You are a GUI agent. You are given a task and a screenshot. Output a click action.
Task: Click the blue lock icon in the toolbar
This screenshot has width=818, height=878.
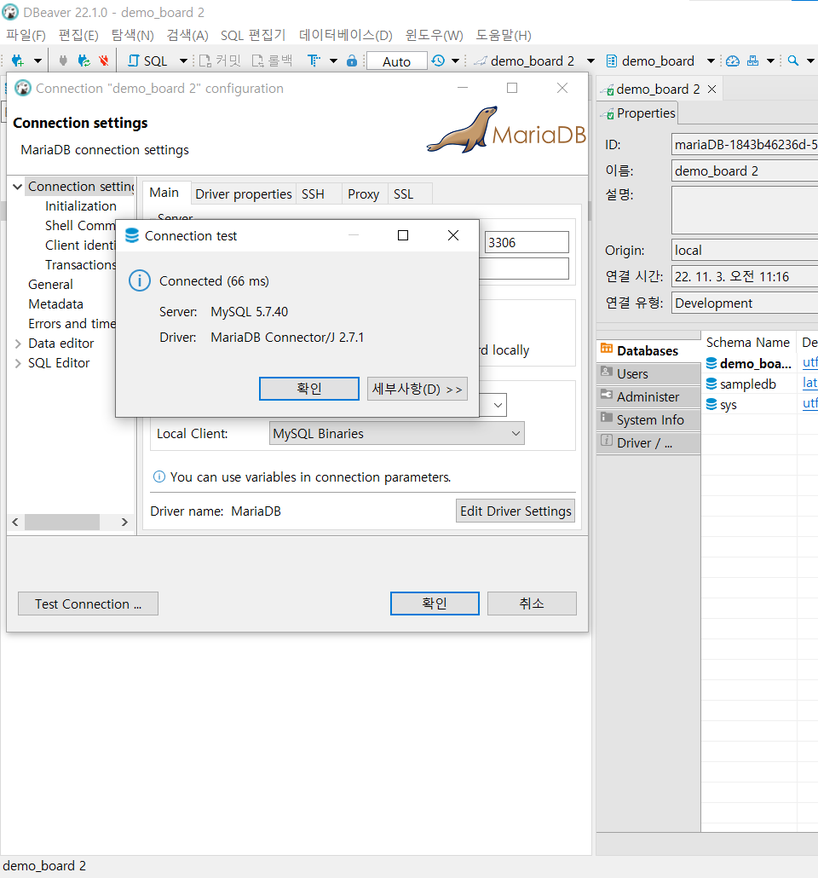coord(352,60)
